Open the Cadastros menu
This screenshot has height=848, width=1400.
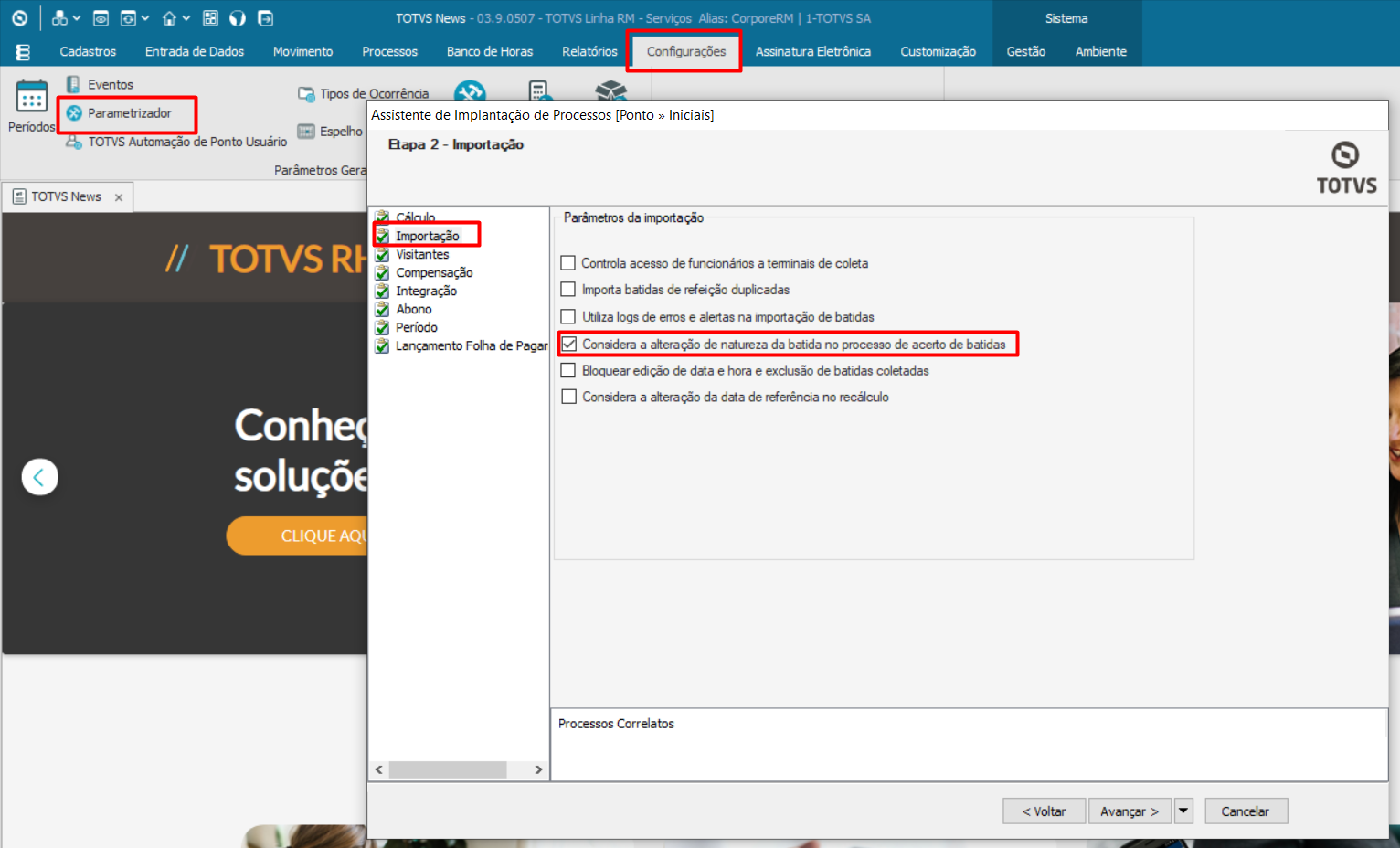[x=88, y=52]
